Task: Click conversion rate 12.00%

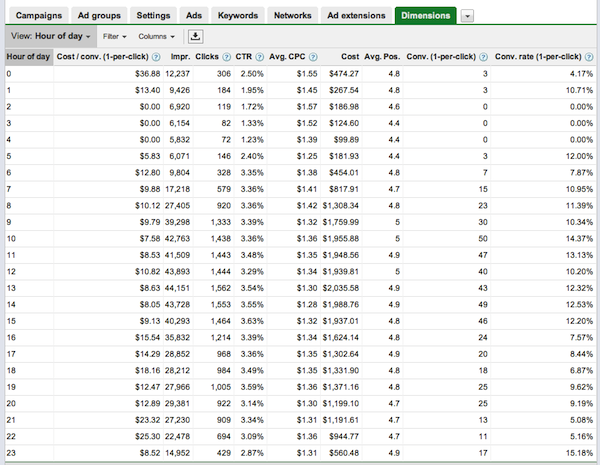Action: pos(579,156)
